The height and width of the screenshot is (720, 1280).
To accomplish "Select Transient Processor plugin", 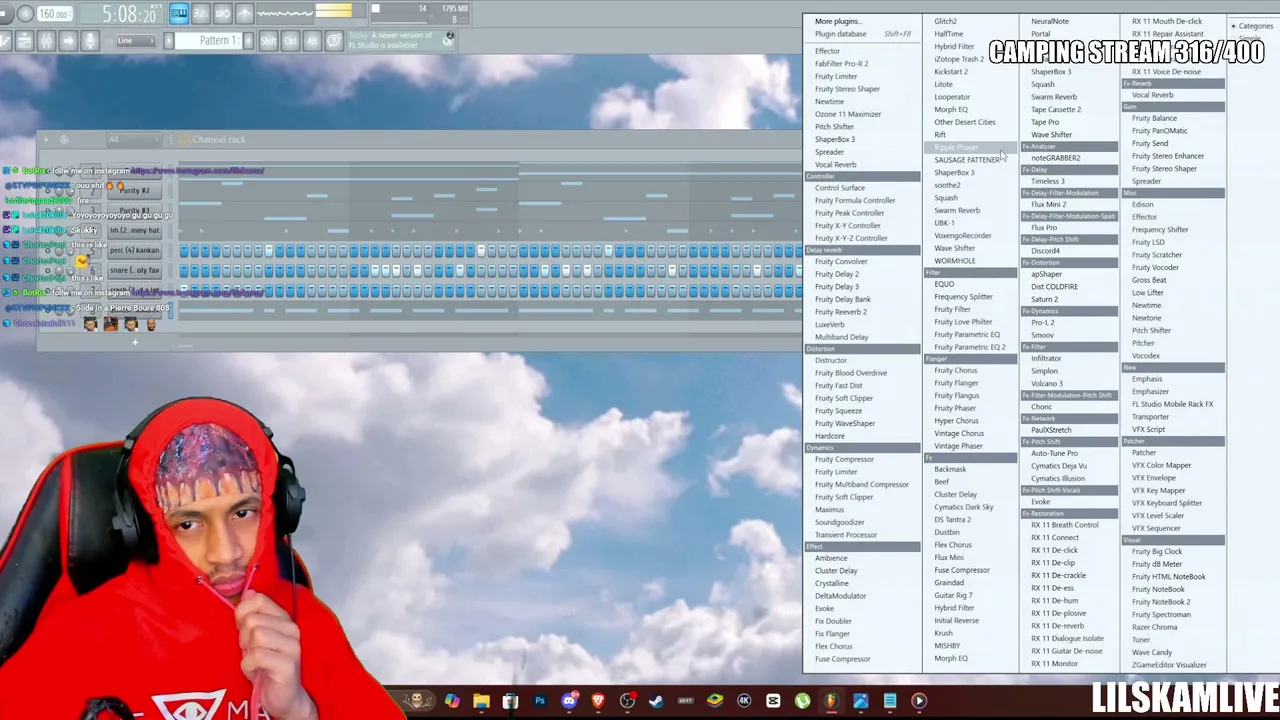I will (x=846, y=535).
